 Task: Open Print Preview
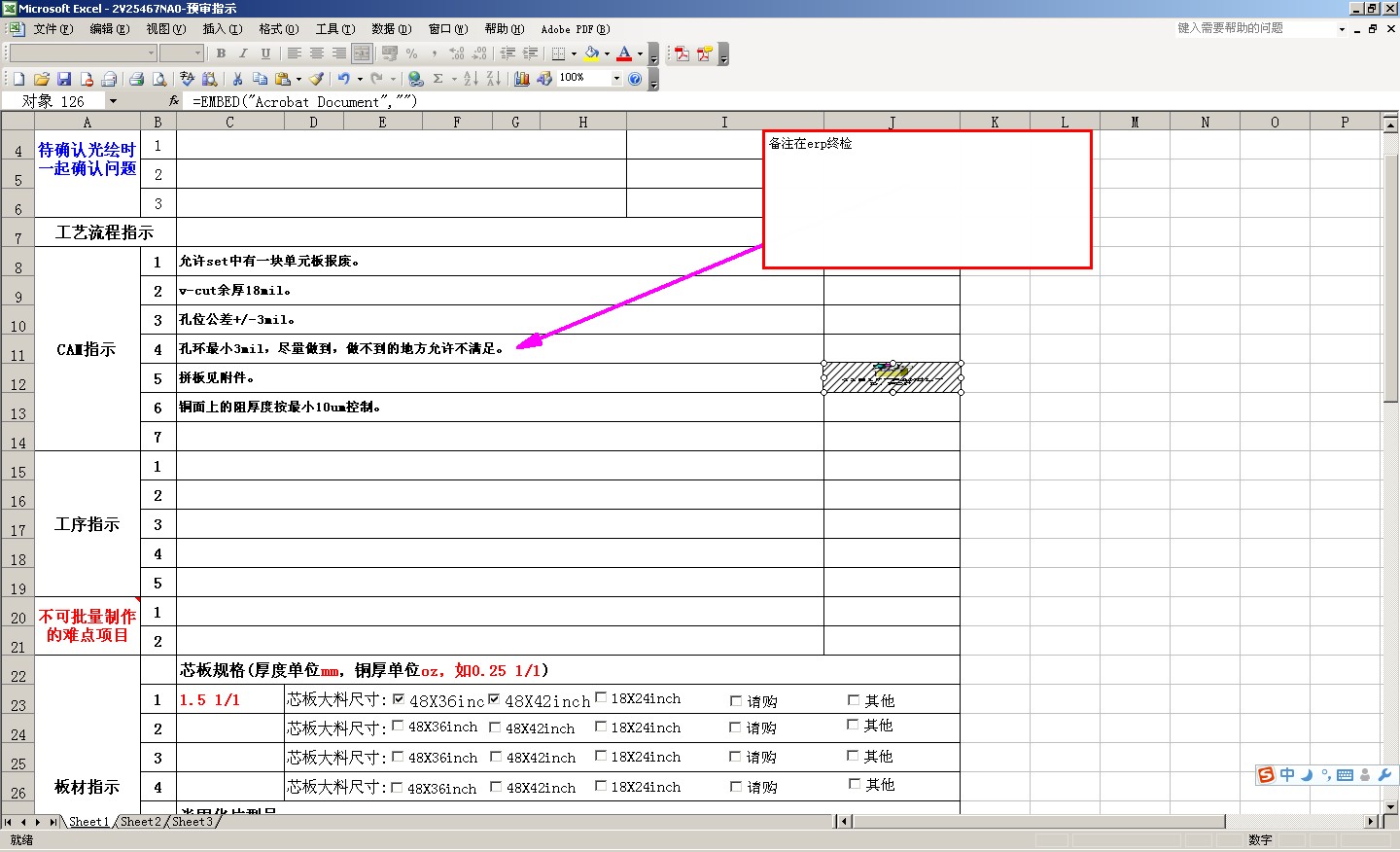click(159, 79)
